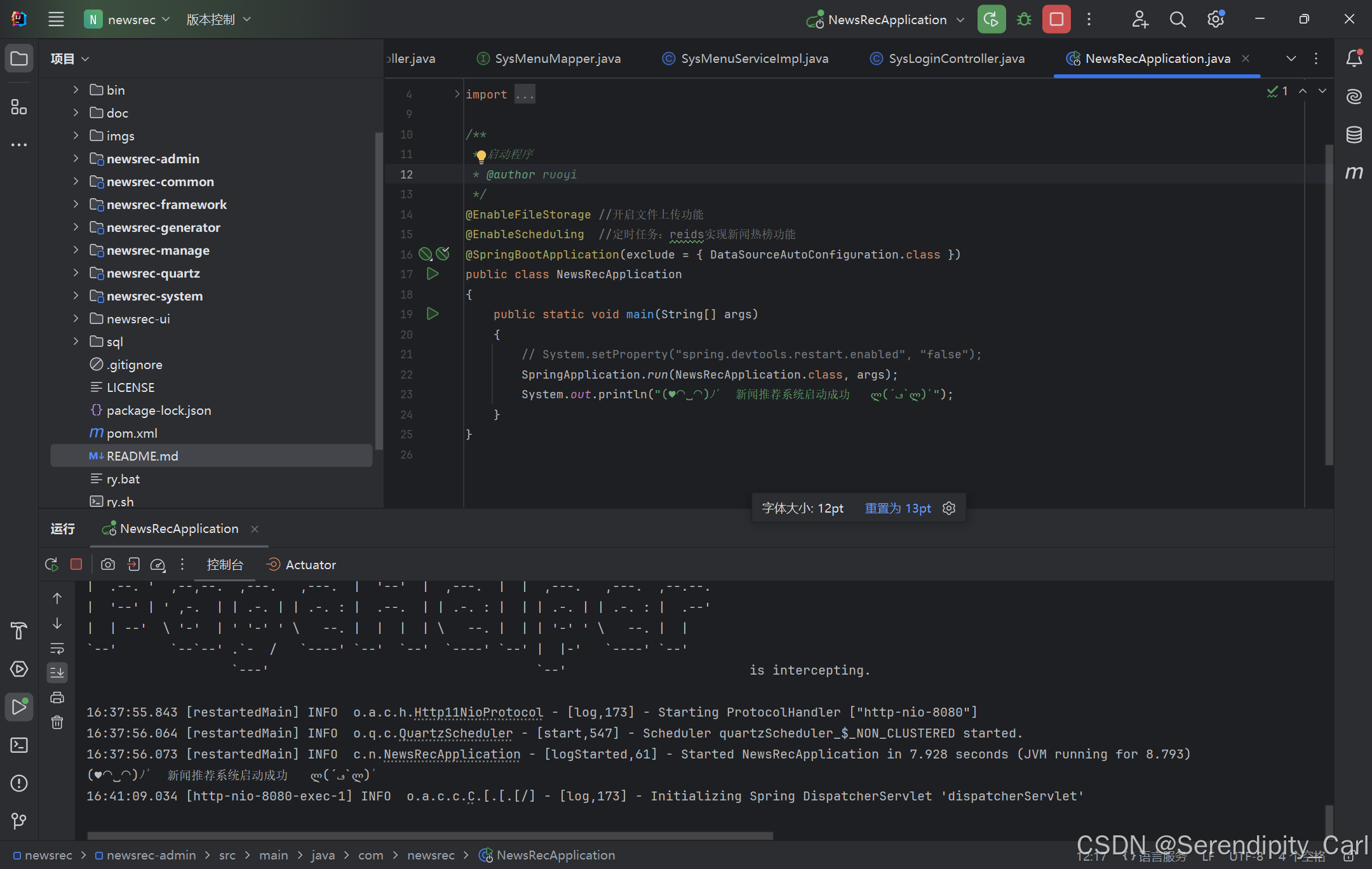
Task: Toggle soft-wrap in the run console
Action: click(57, 648)
